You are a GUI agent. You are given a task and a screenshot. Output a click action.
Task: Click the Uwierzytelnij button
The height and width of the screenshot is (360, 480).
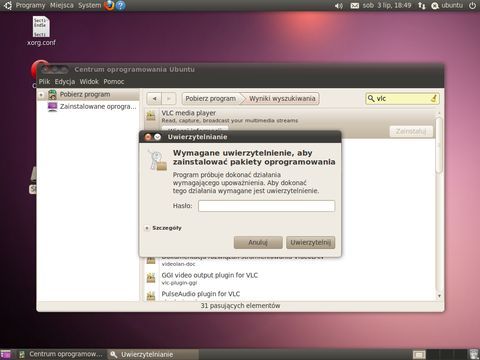[x=310, y=242]
